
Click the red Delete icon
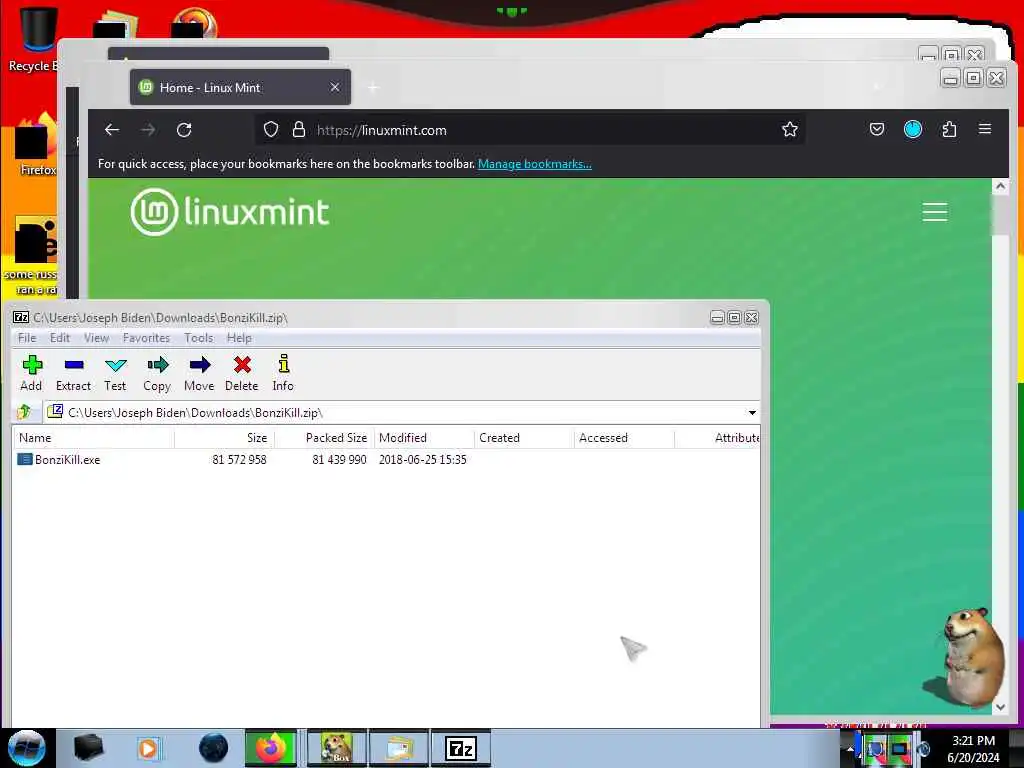[x=242, y=373]
